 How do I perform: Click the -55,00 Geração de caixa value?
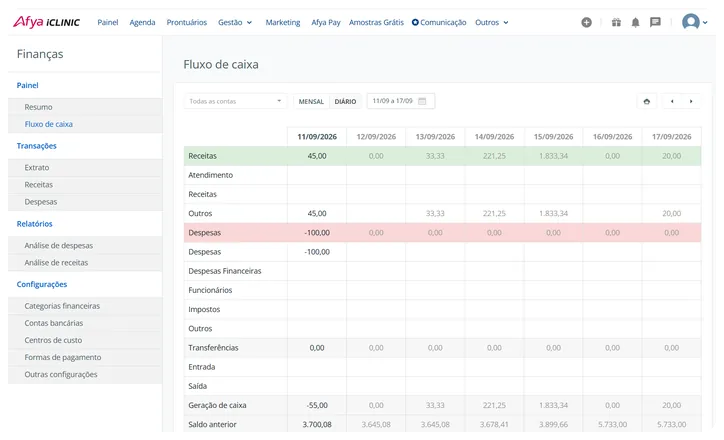[x=317, y=405]
